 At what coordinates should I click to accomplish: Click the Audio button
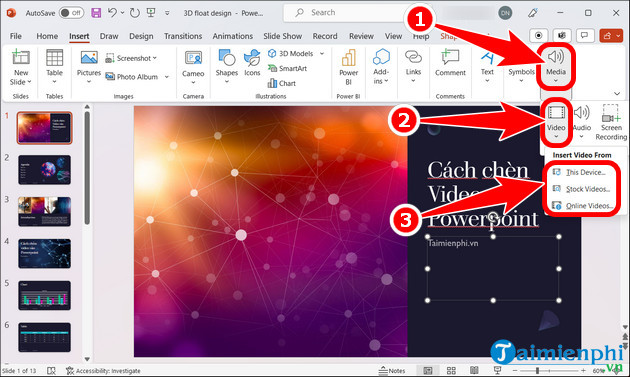[582, 122]
